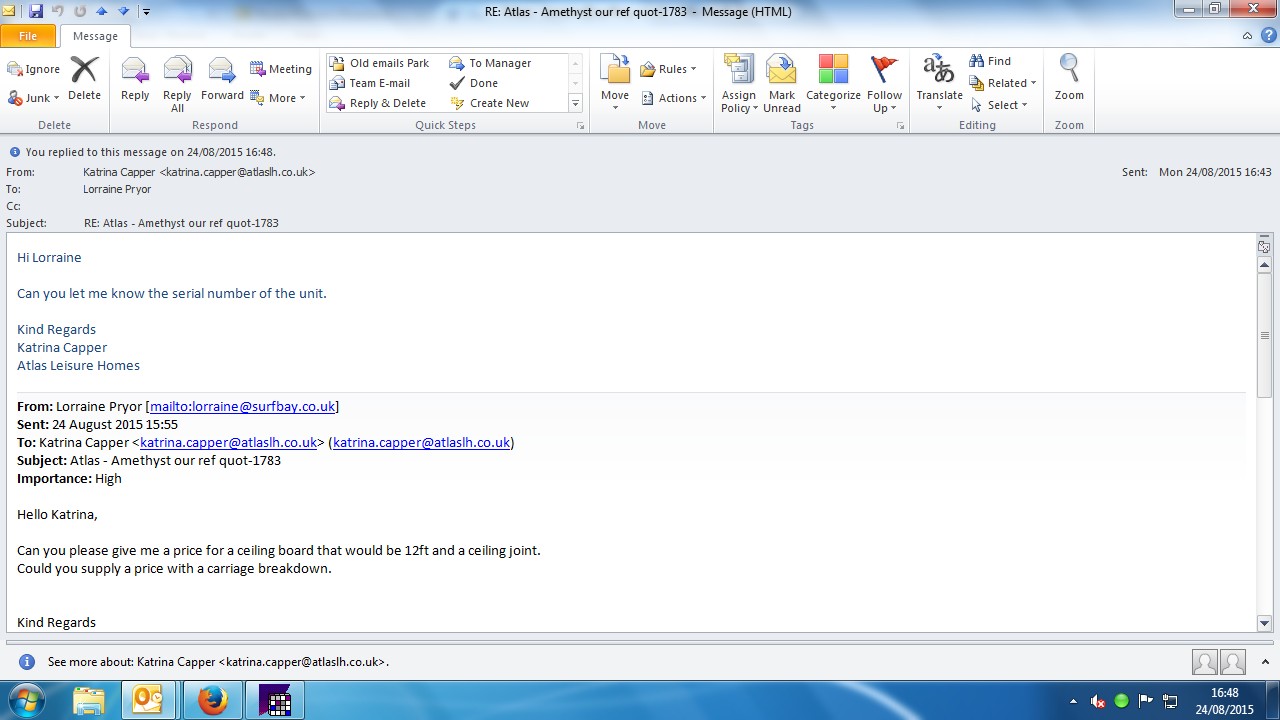The height and width of the screenshot is (720, 1280).
Task: Click the first katrina.capper@atlaslh.co.uk link in To line
Action: point(228,442)
